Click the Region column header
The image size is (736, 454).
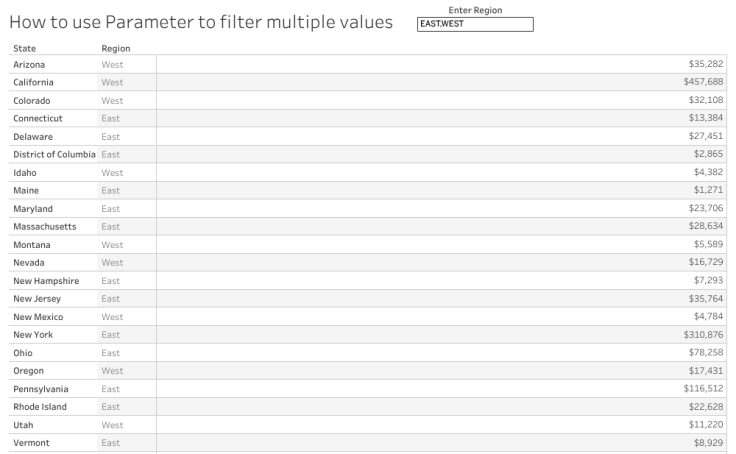[x=115, y=48]
